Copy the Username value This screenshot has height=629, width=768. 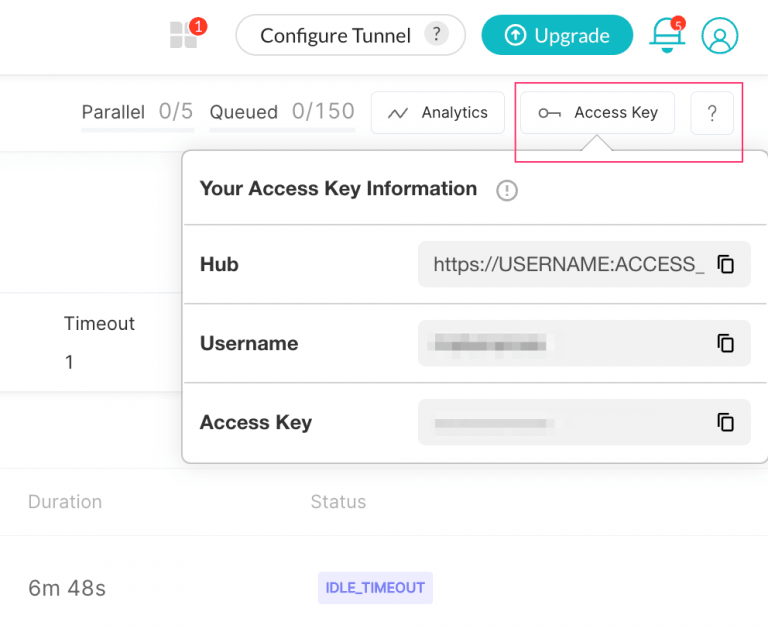[x=726, y=343]
